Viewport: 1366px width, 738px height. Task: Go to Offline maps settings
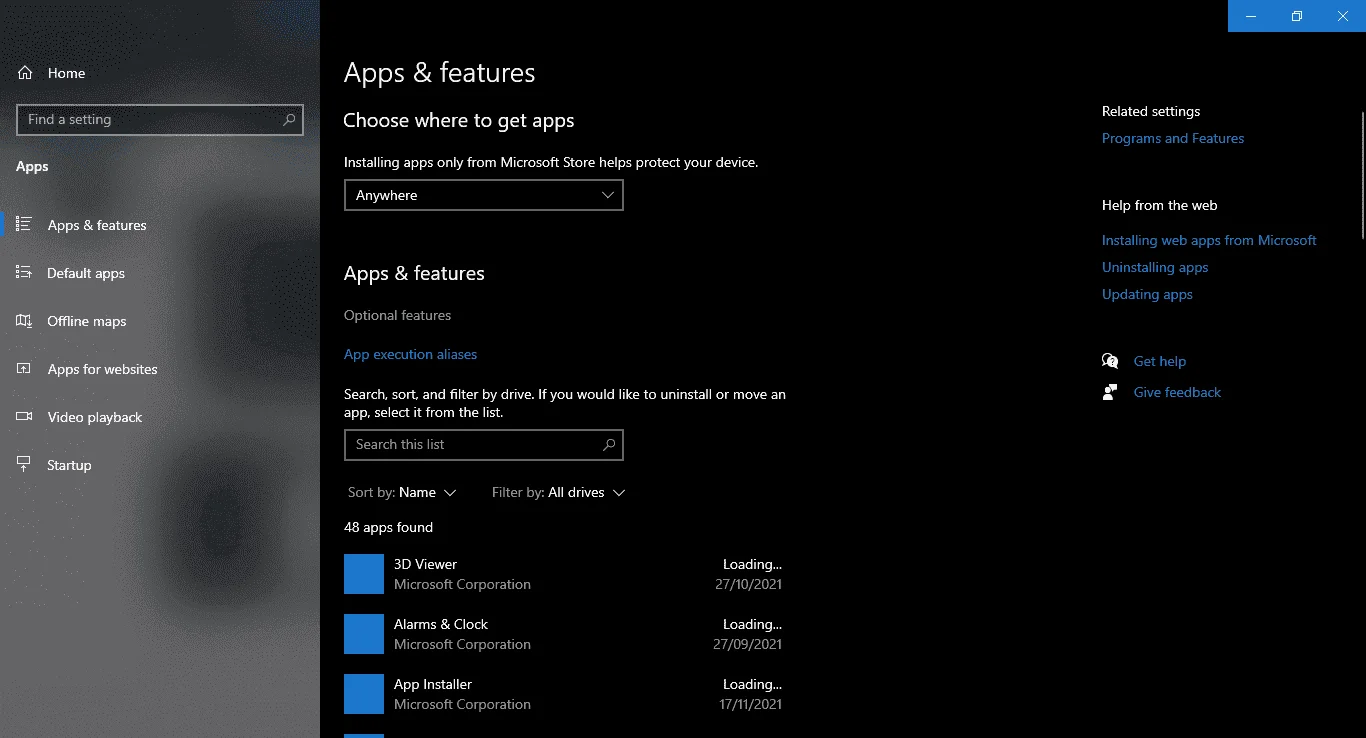pyautogui.click(x=87, y=321)
